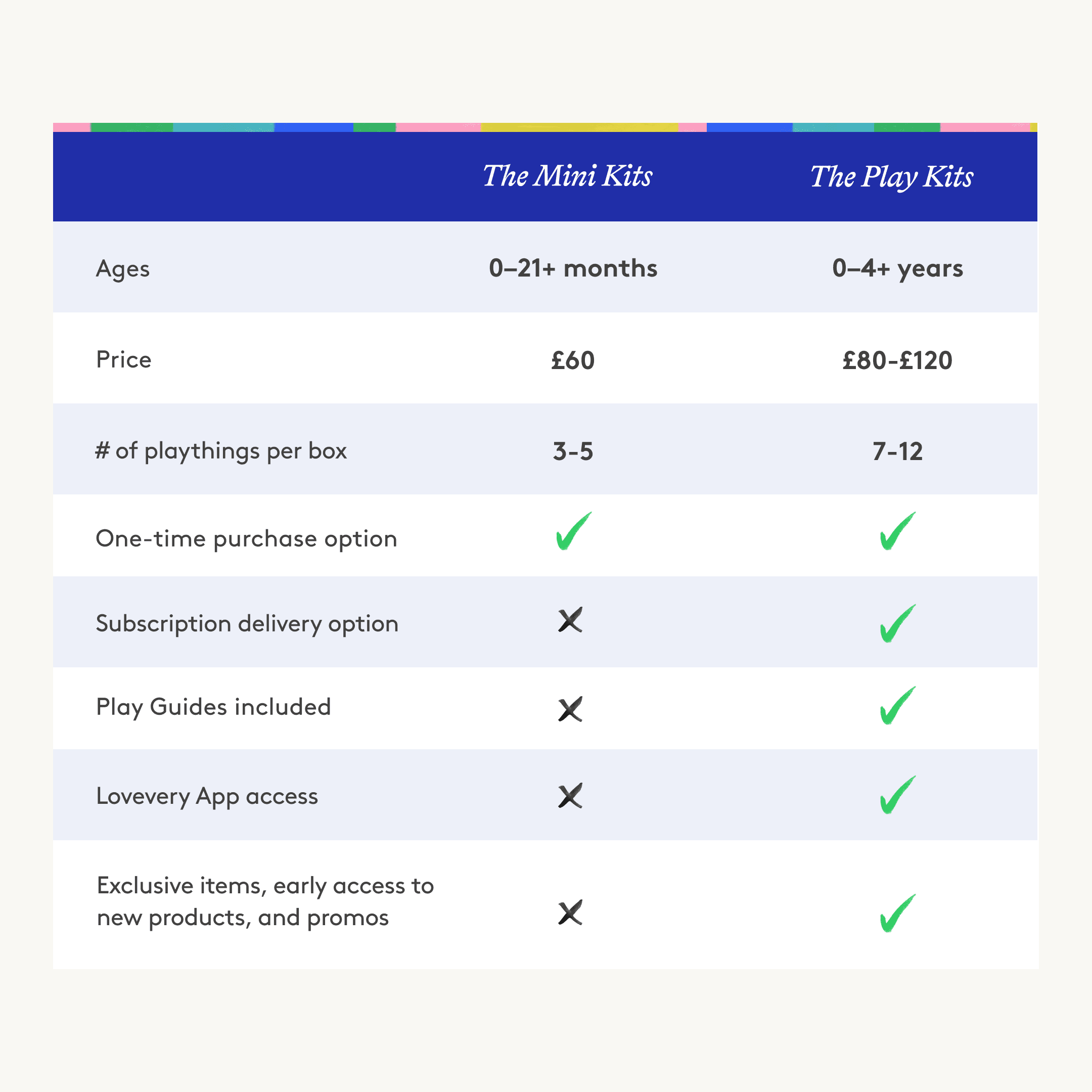Click the 0–4+ years age value
Screen dimensions: 1092x1092
897,268
